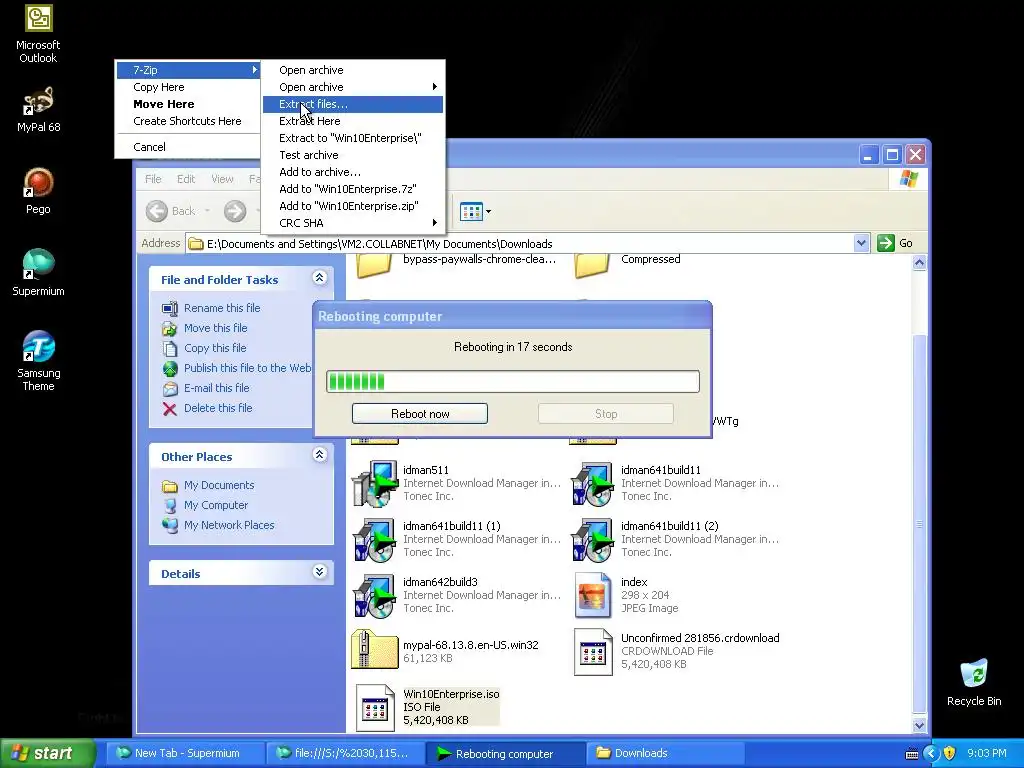Click the Back toolbar button
Screen dimensions: 1024x768
tap(178, 211)
